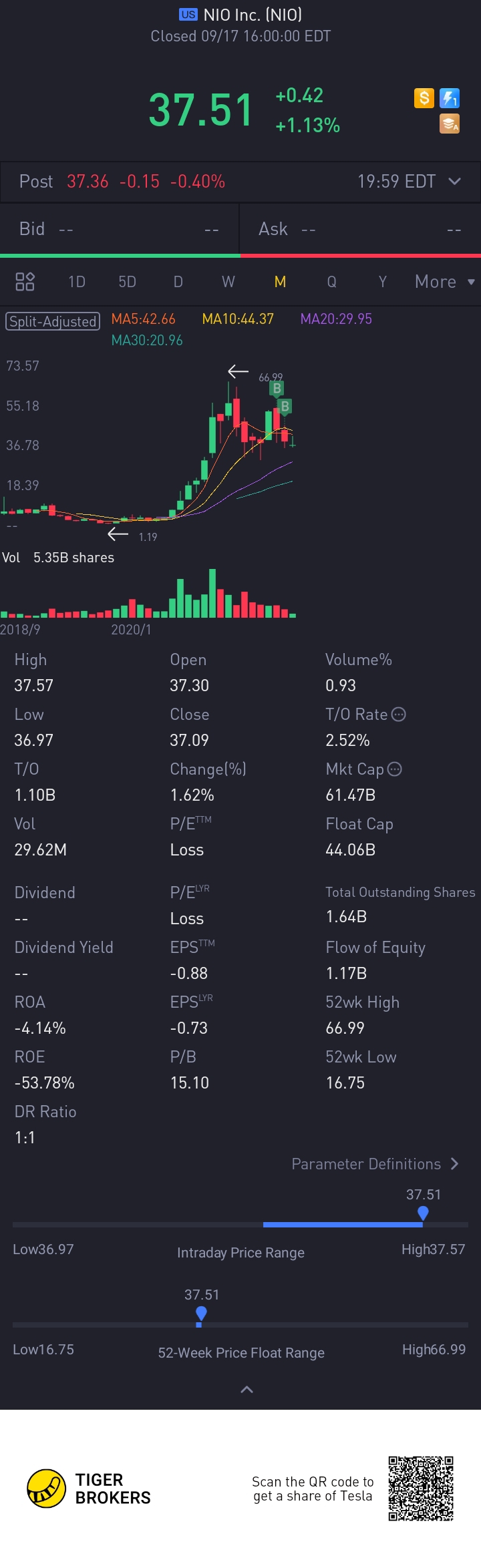Tap info icon beside T/O Rate

399,715
